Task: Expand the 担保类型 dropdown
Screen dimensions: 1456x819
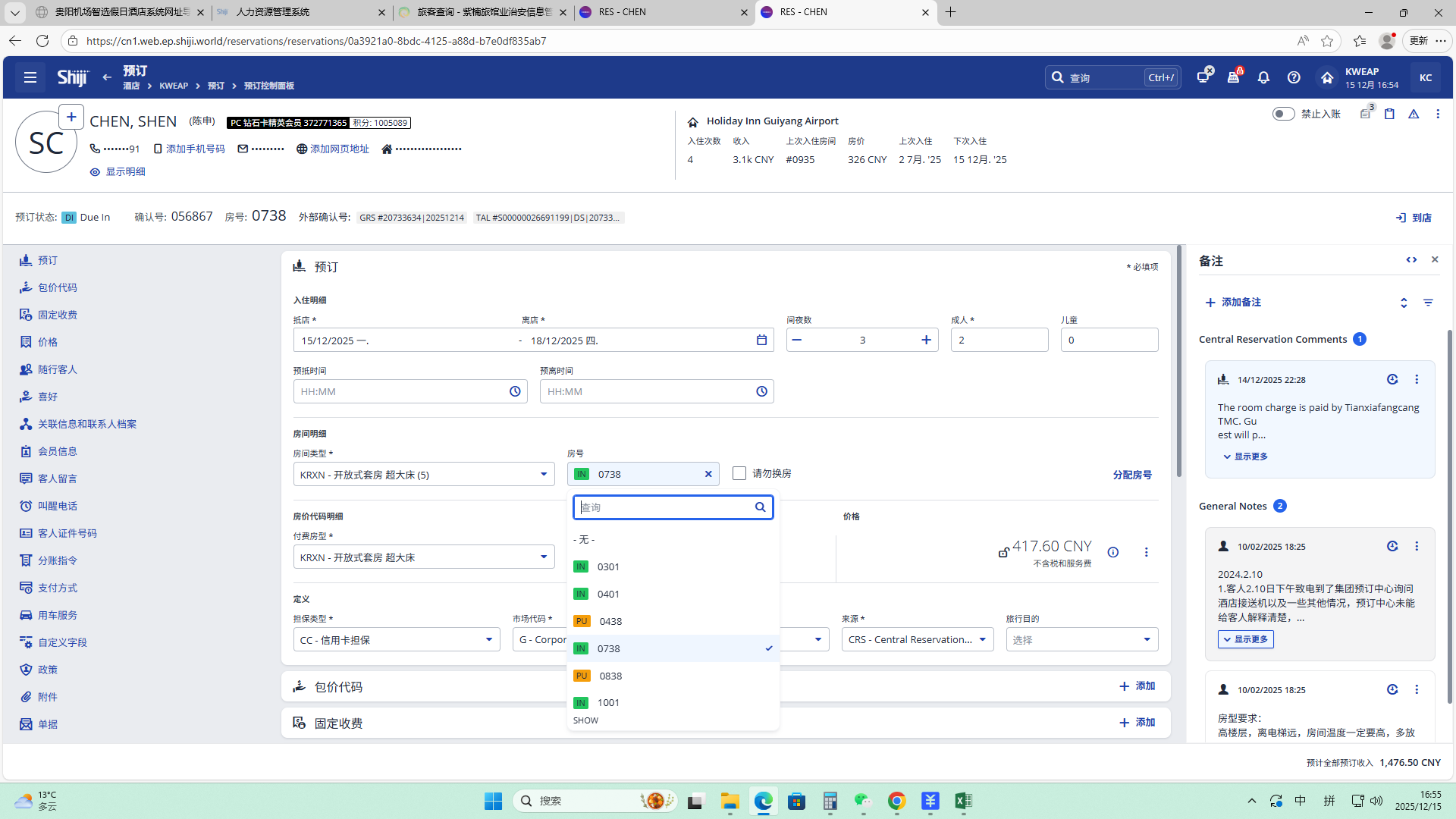Action: 488,640
